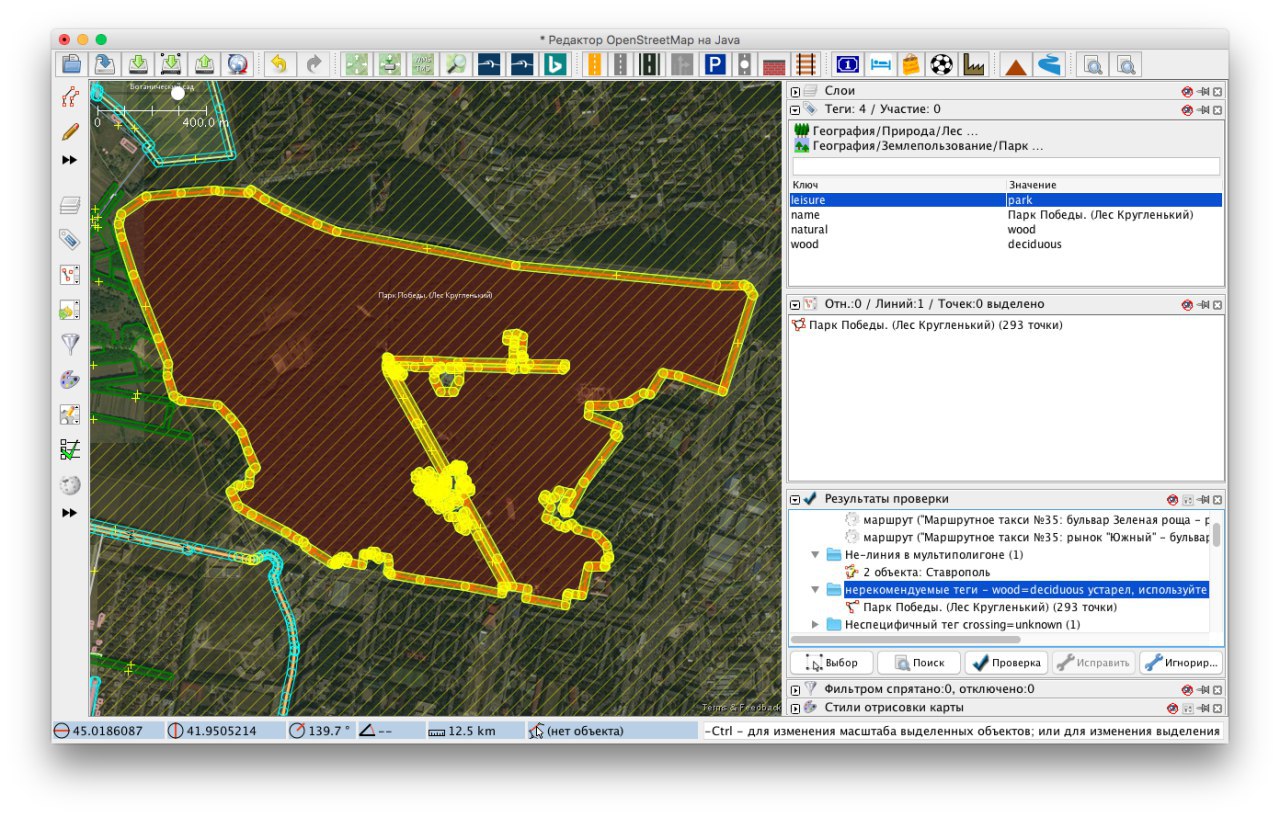Click the factory industrial preset icon
The image size is (1280, 817).
point(973,65)
